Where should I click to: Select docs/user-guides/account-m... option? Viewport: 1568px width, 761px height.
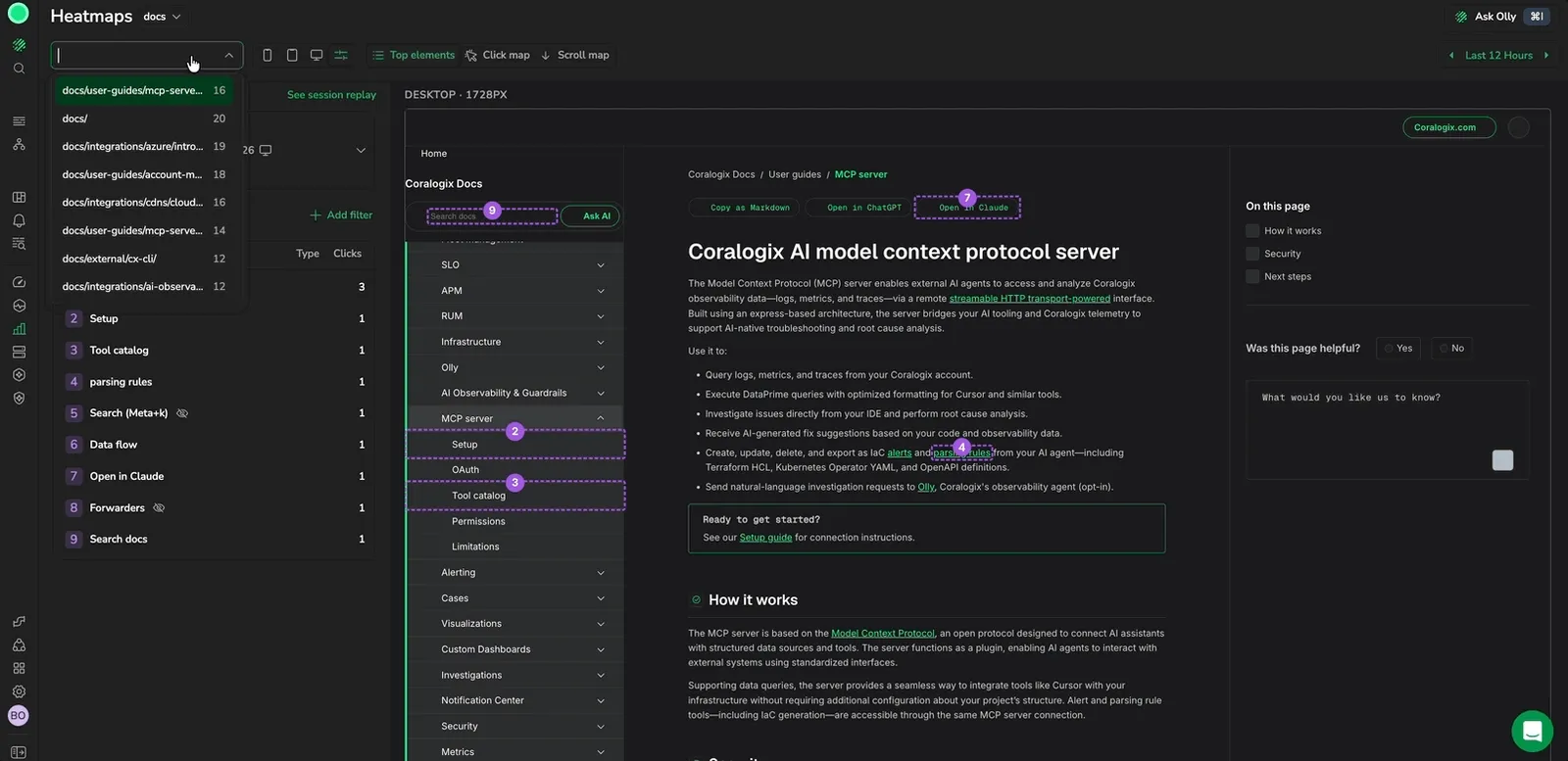(x=144, y=175)
